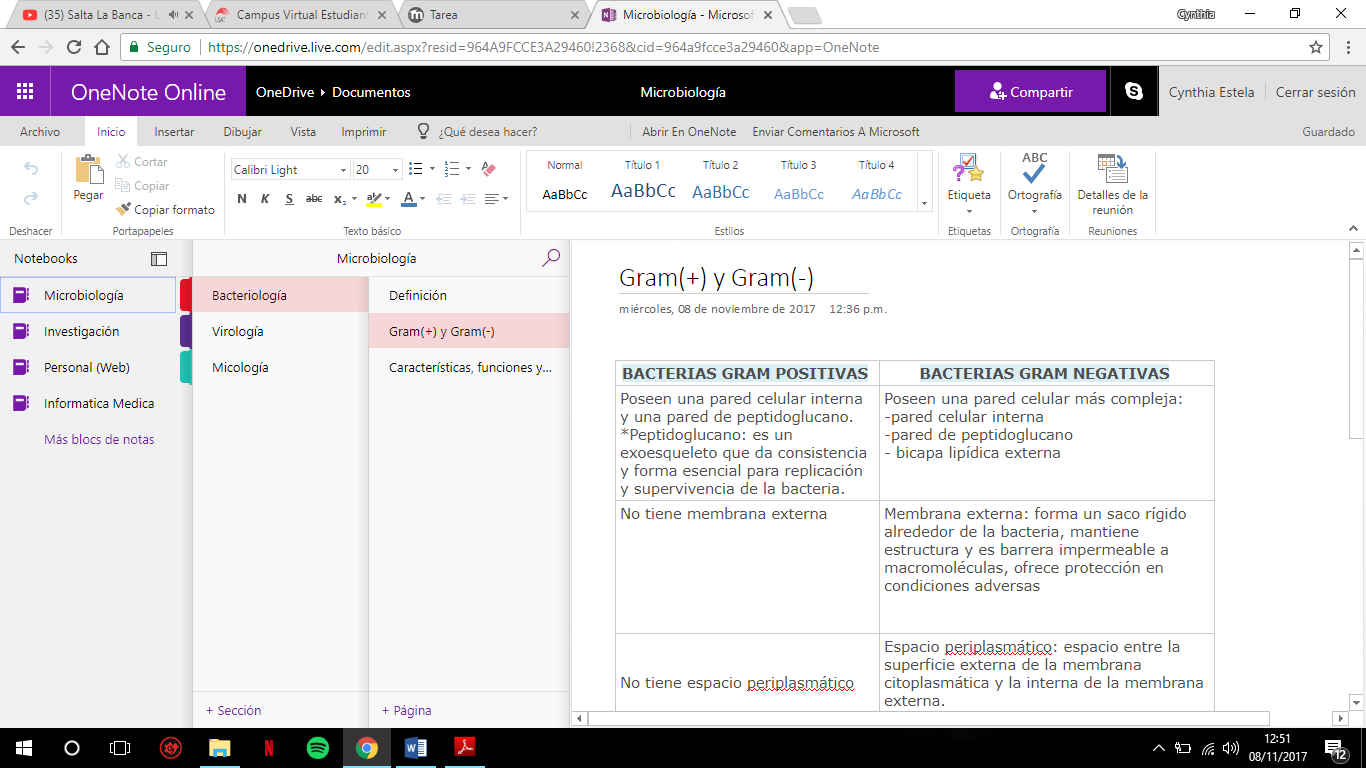Click the Compartir button

[1030, 91]
